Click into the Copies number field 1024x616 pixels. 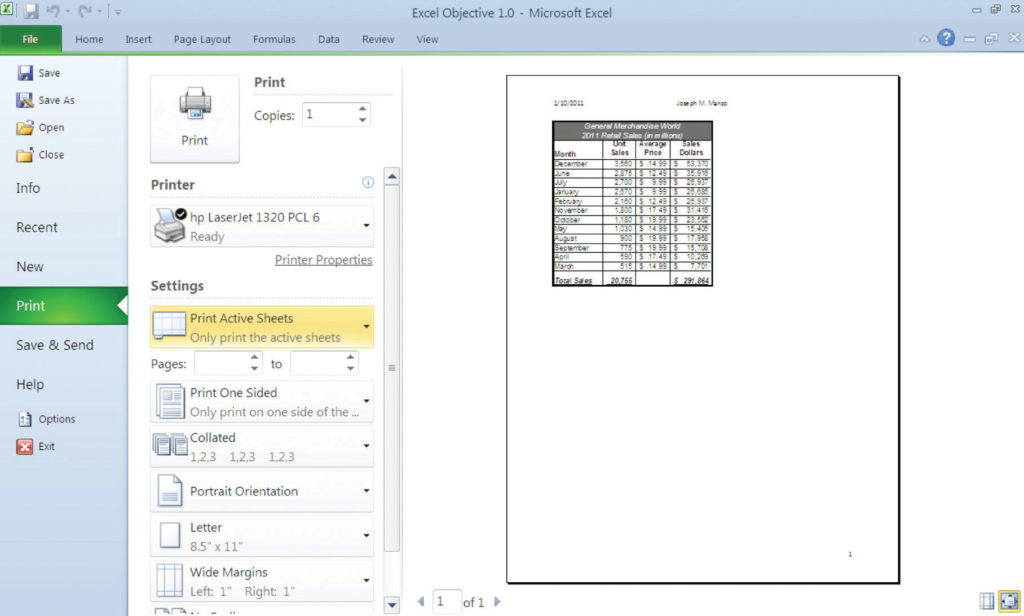(329, 114)
